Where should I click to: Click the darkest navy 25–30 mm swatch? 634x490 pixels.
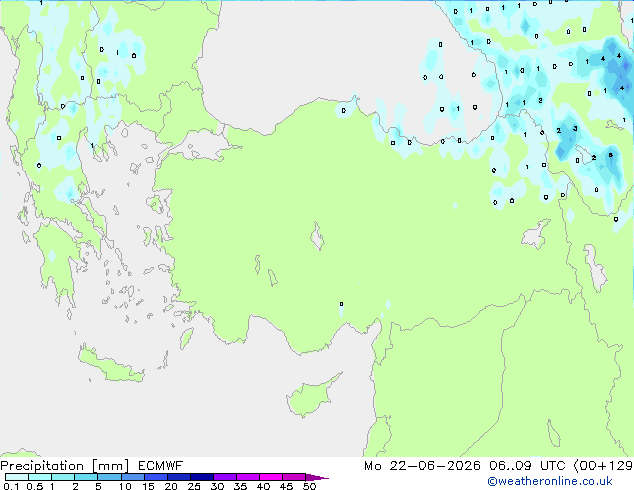[201, 477]
